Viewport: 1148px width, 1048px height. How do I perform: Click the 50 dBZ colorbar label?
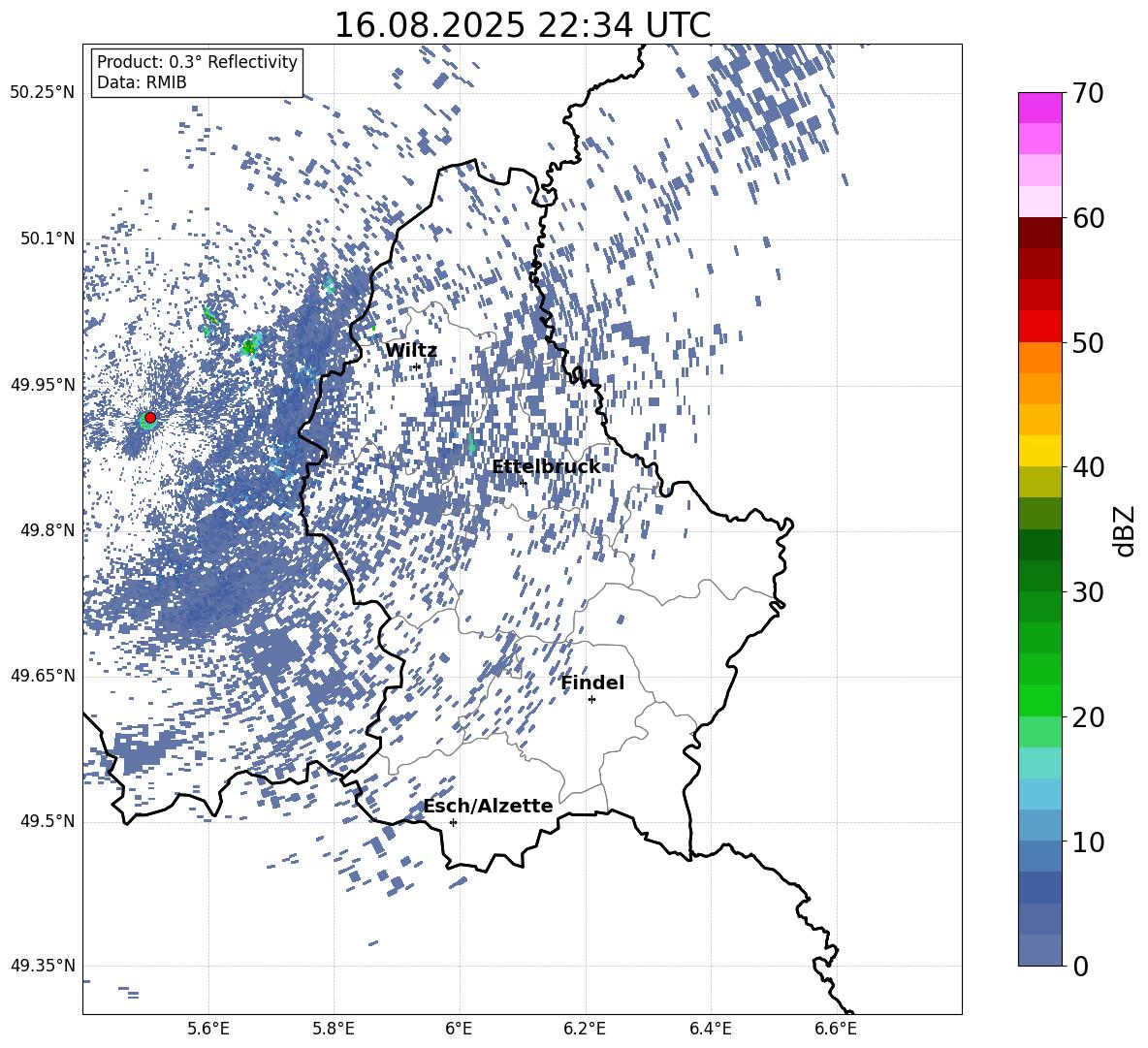(x=1088, y=342)
